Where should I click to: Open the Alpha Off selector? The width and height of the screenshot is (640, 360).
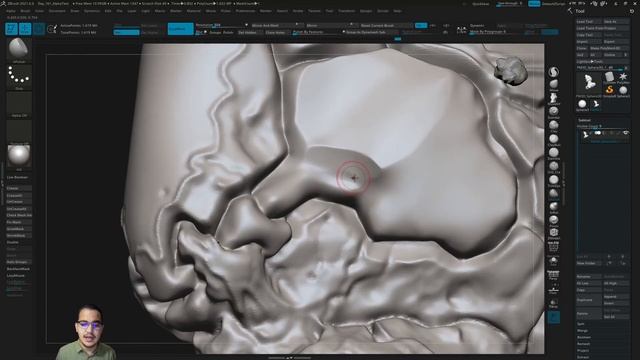click(x=19, y=104)
